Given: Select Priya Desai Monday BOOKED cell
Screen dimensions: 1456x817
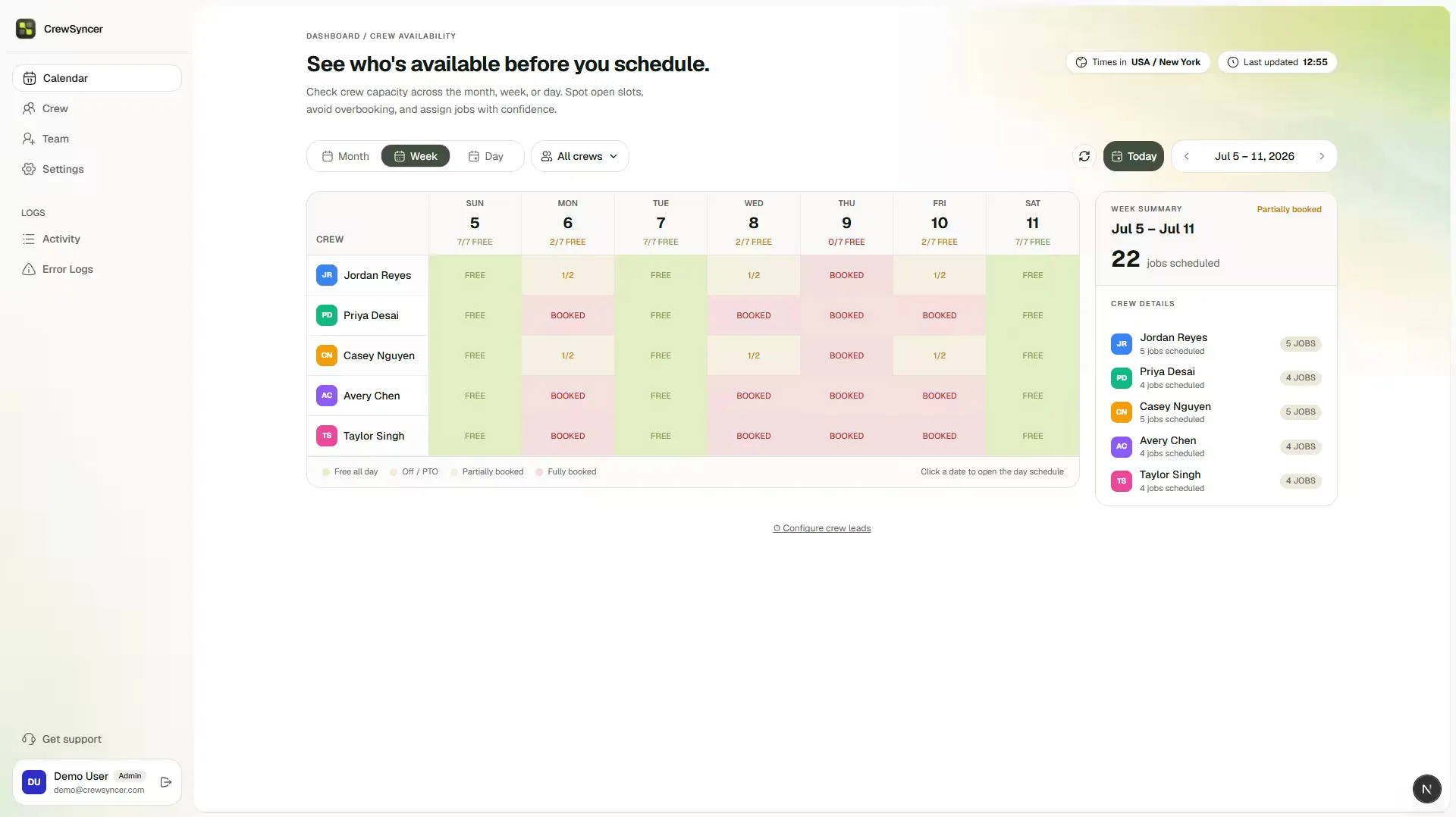Looking at the screenshot, I should 568,315.
